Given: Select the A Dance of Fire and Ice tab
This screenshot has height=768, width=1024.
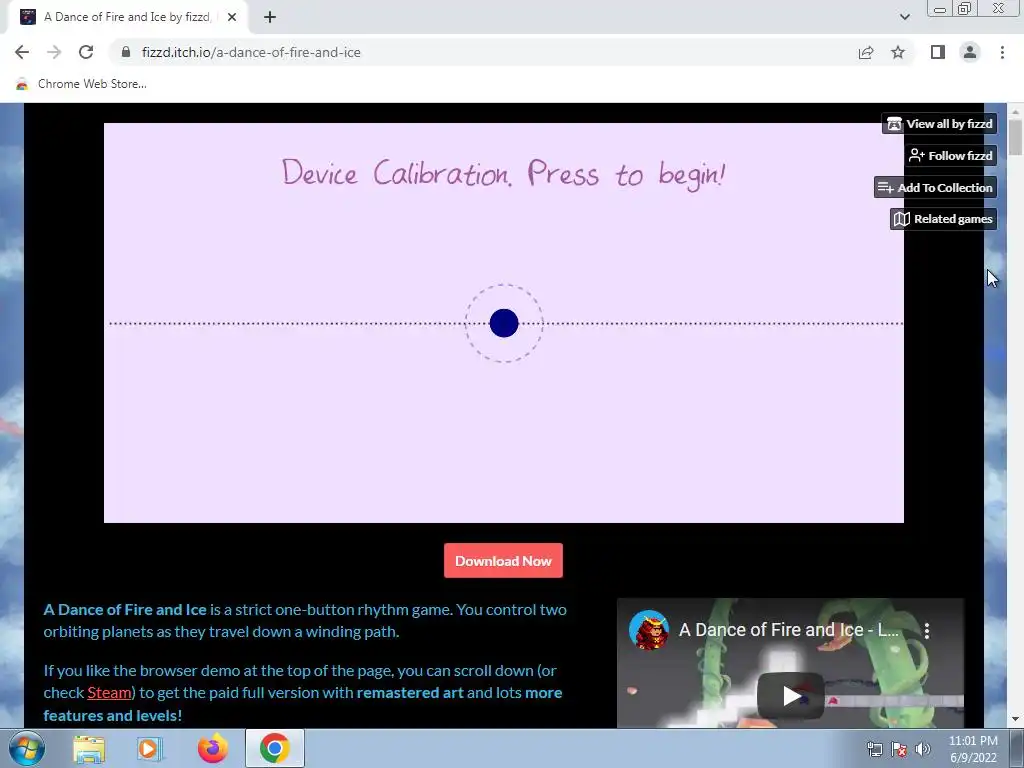Looking at the screenshot, I should point(127,17).
